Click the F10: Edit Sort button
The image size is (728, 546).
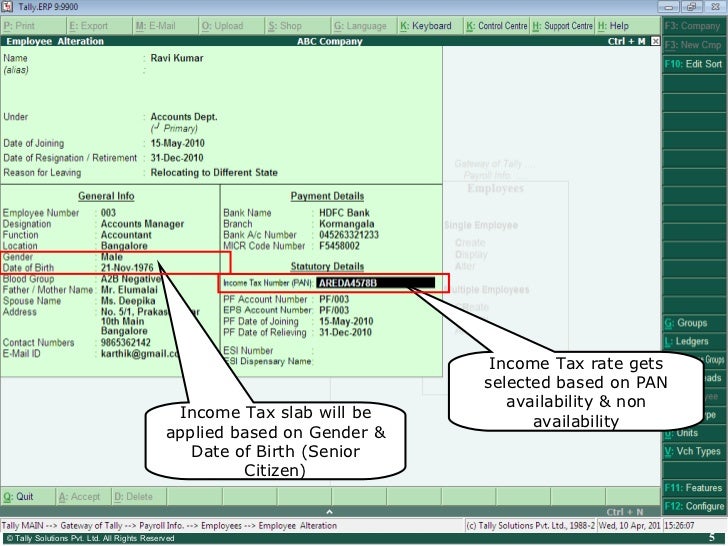[x=693, y=64]
